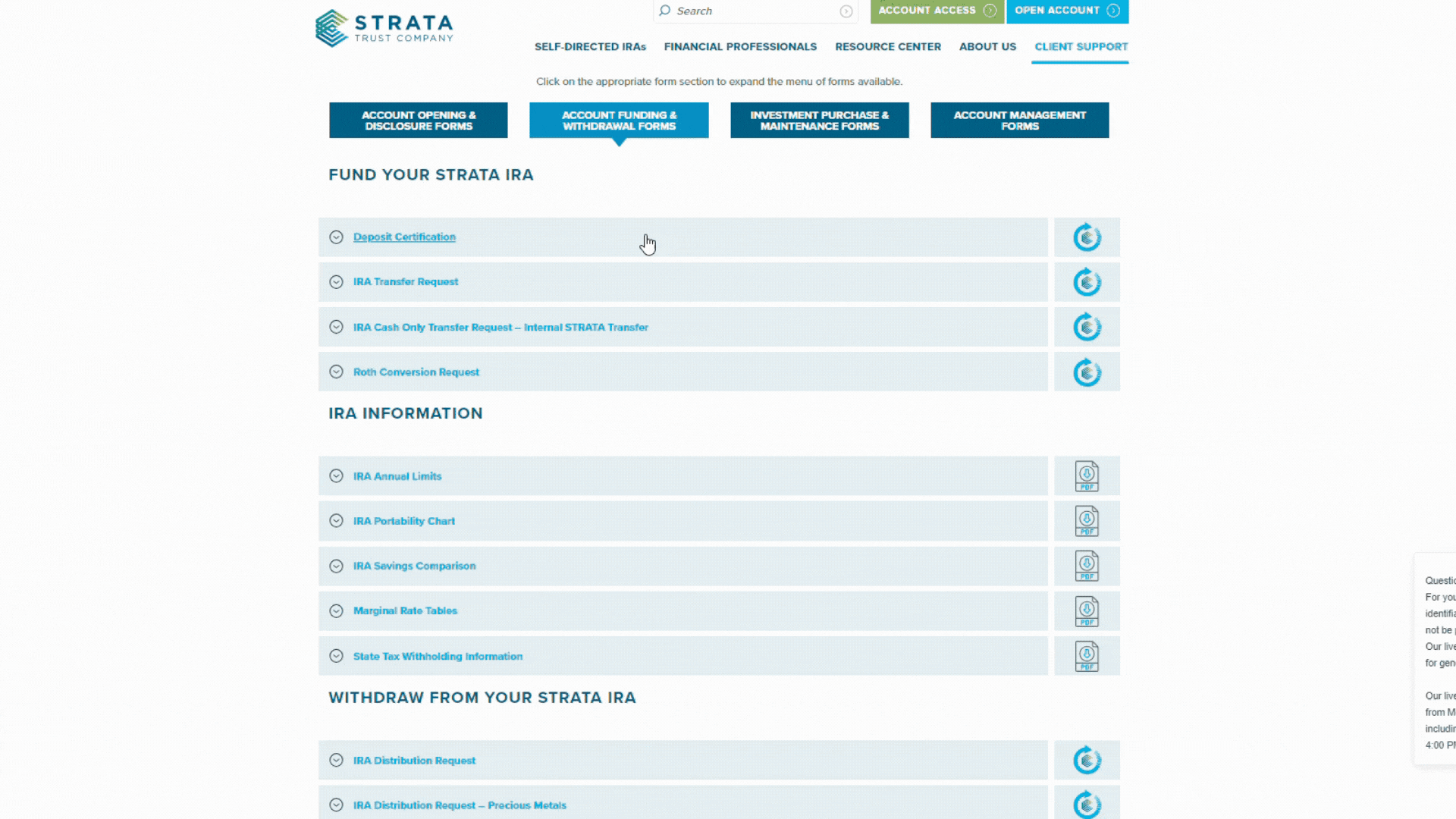This screenshot has width=1456, height=819.
Task: Click the Marginal Rate Tables PDF icon
Action: pyautogui.click(x=1087, y=611)
